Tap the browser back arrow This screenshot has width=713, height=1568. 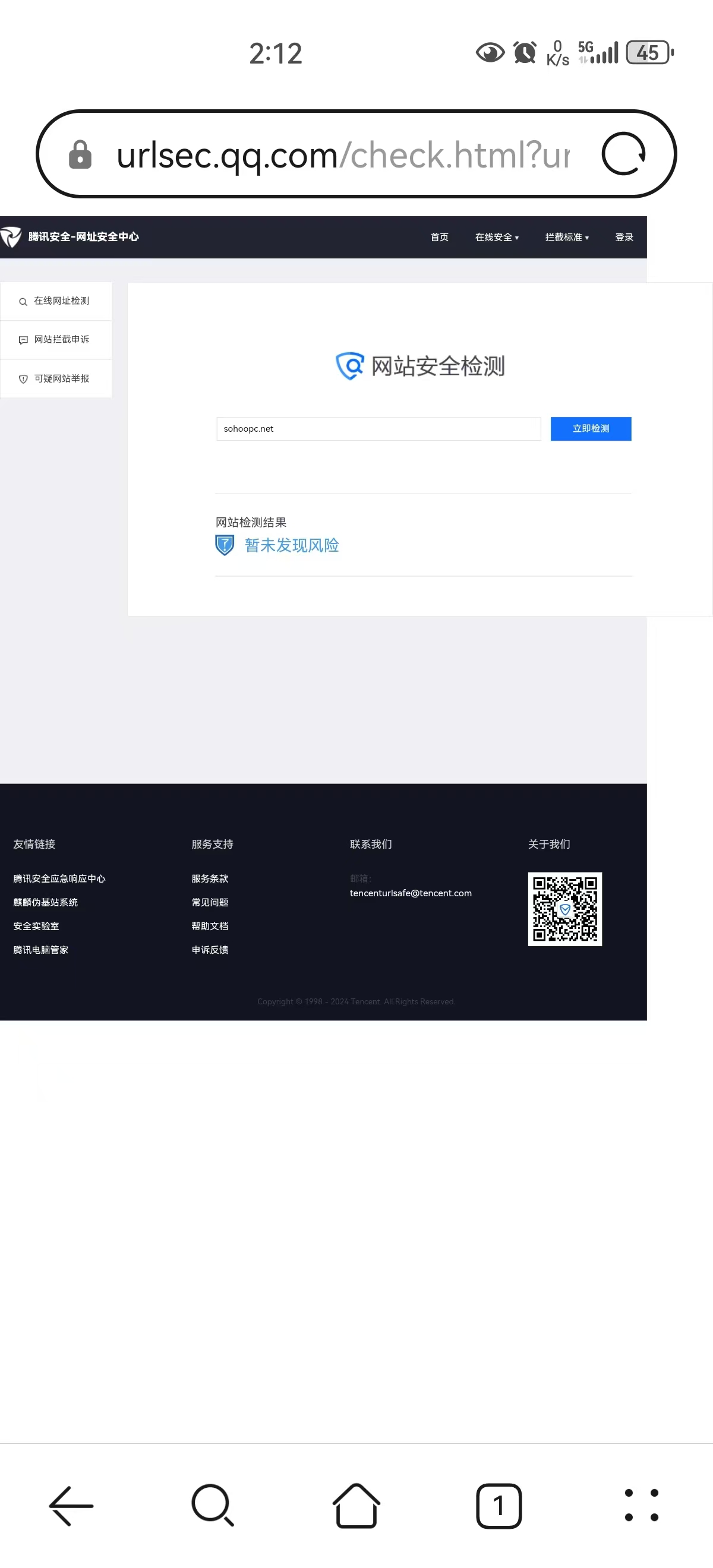pos(71,1505)
